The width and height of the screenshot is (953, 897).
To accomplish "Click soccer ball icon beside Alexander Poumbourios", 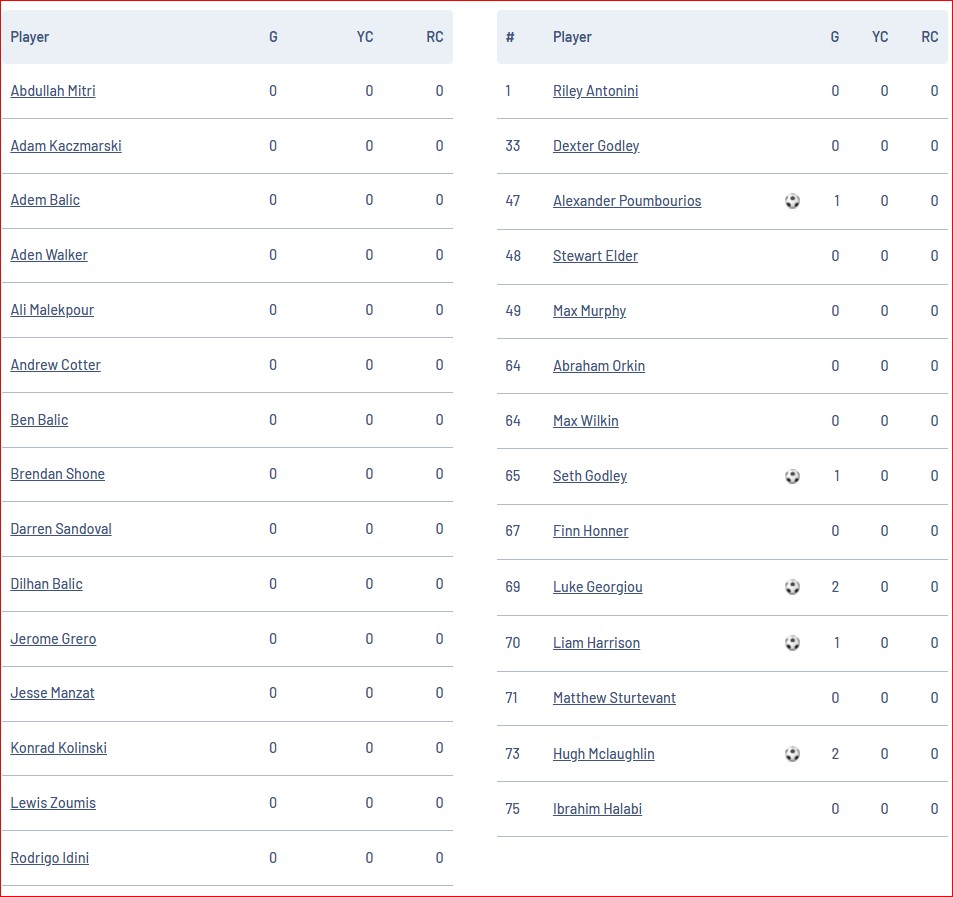I will (x=792, y=201).
